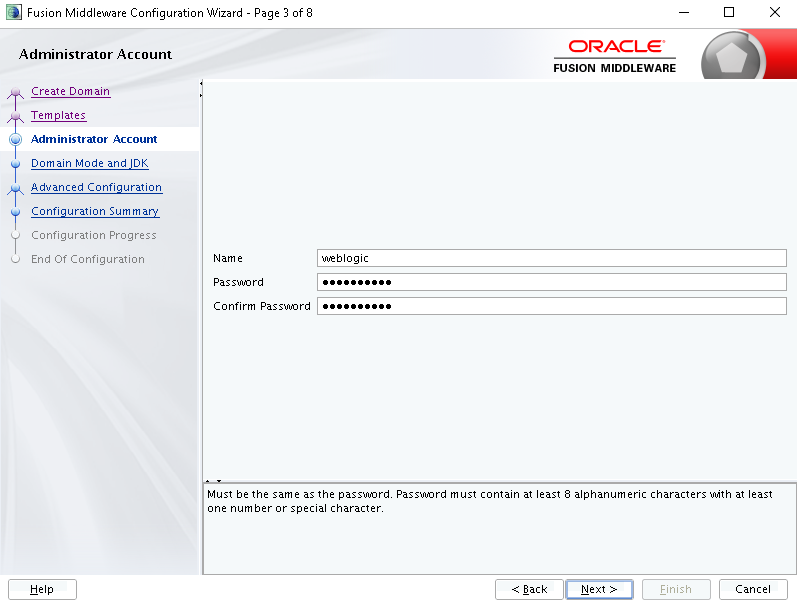
Task: Click the Back button
Action: (529, 589)
